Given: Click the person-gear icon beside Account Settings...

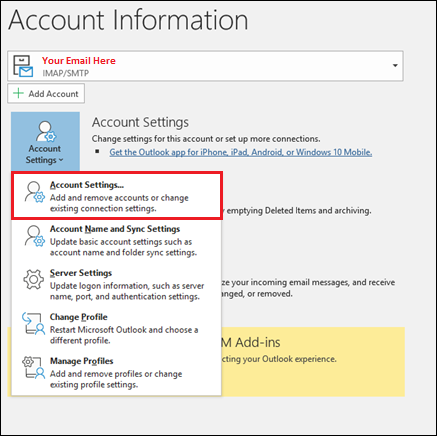Looking at the screenshot, I should click(x=34, y=192).
